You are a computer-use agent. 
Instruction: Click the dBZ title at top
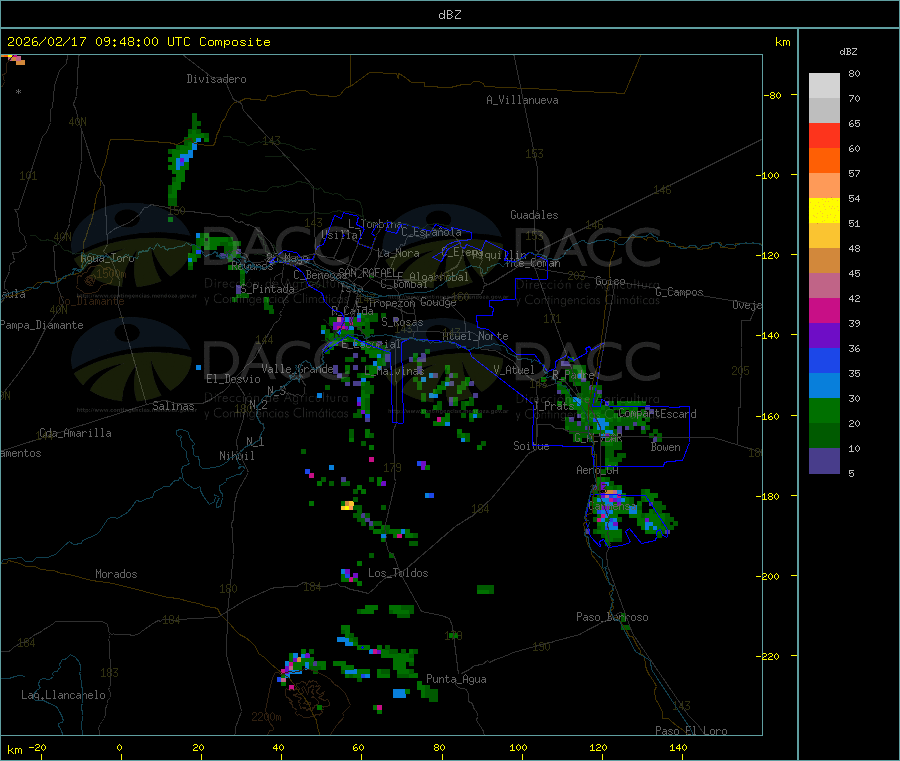coord(449,15)
